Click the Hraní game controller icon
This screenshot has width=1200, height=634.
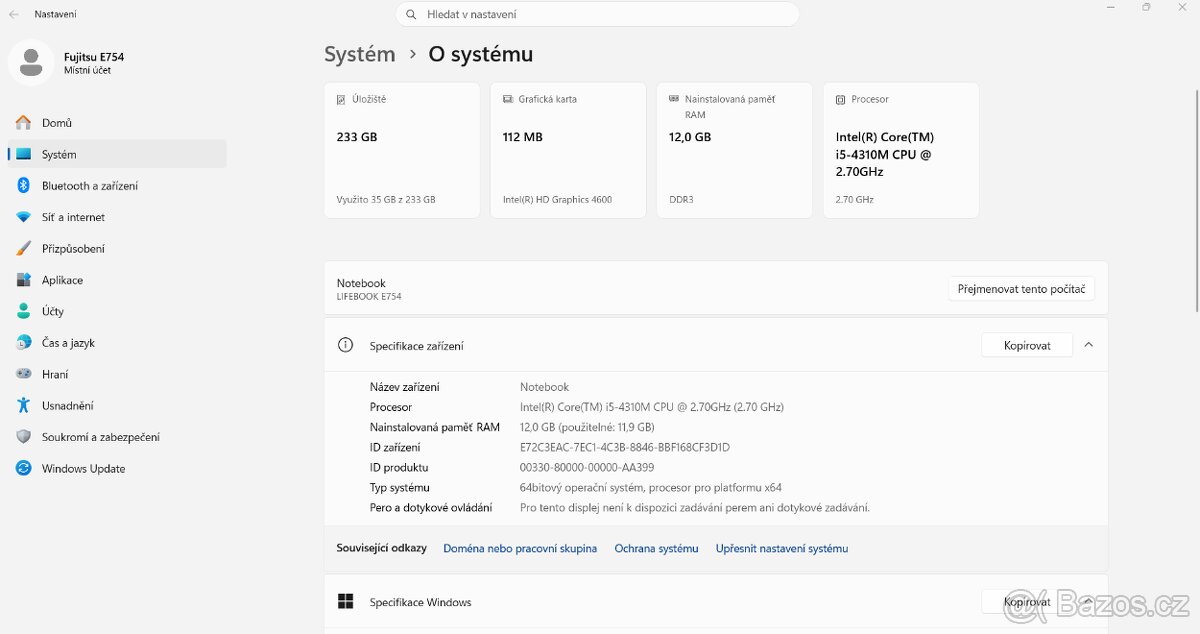point(23,374)
